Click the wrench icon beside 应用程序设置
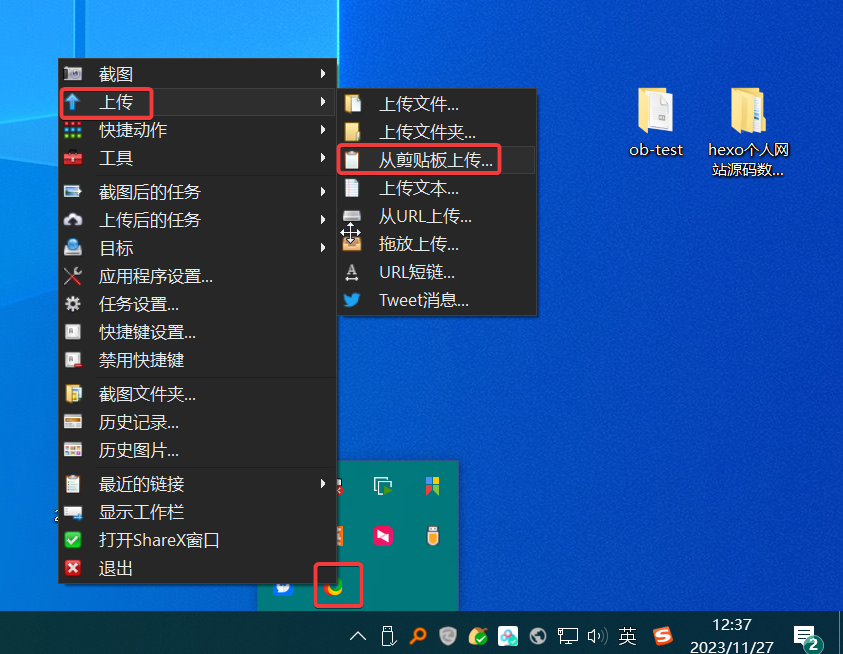 (x=73, y=276)
